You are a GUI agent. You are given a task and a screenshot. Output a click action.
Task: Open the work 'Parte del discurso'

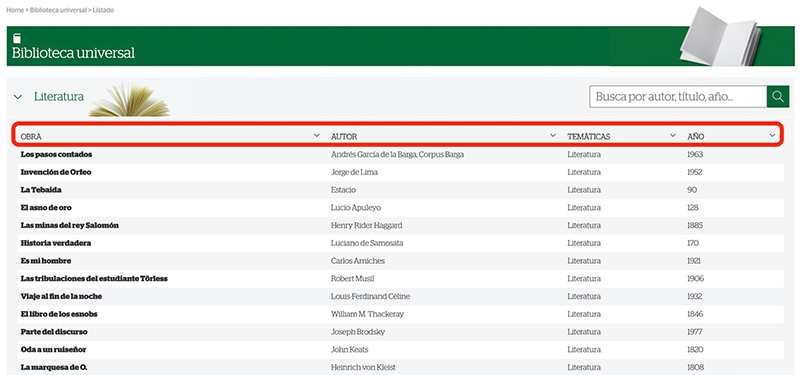54,332
